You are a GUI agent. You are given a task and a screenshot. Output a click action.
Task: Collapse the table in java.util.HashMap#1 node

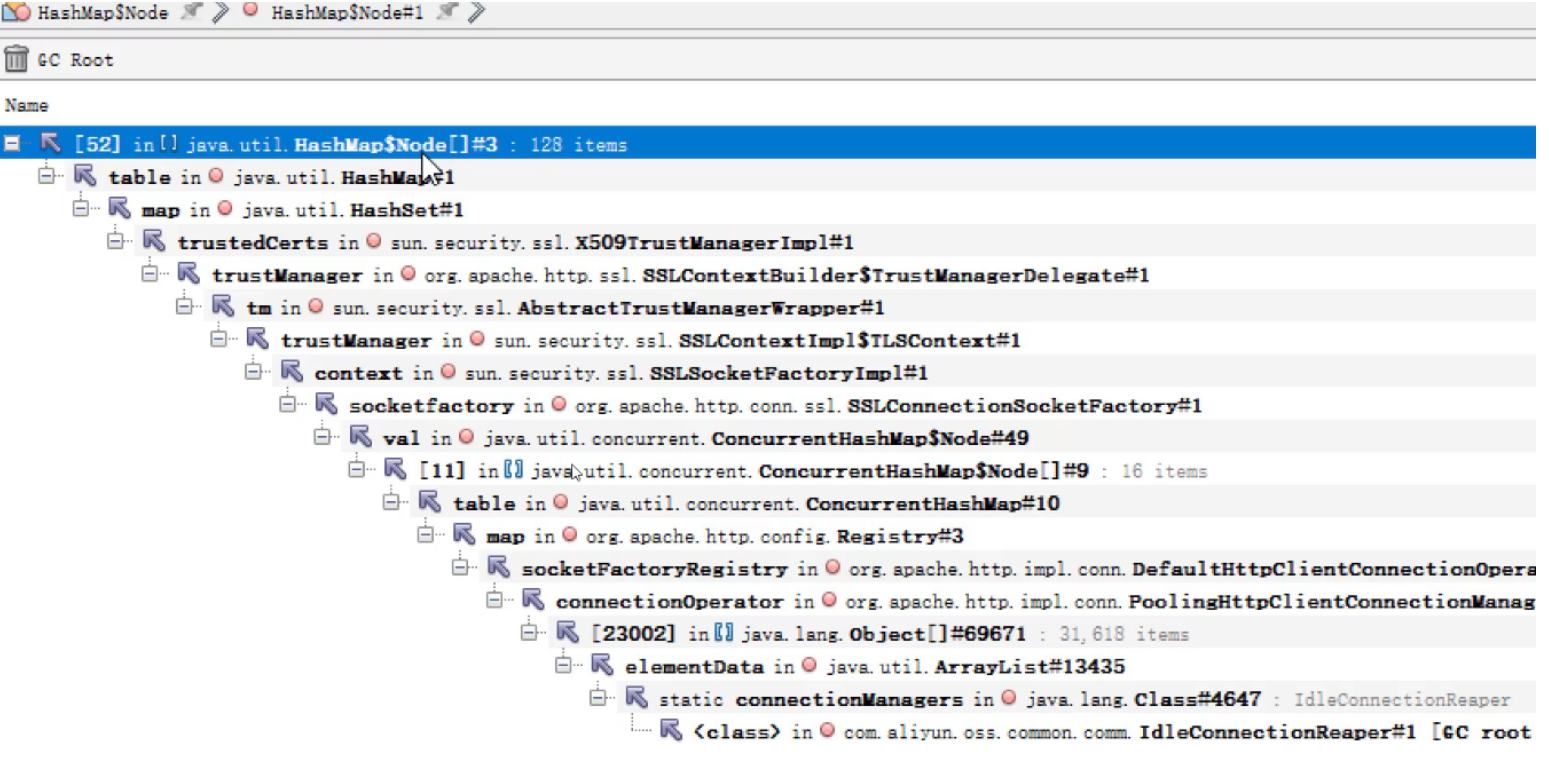(45, 176)
